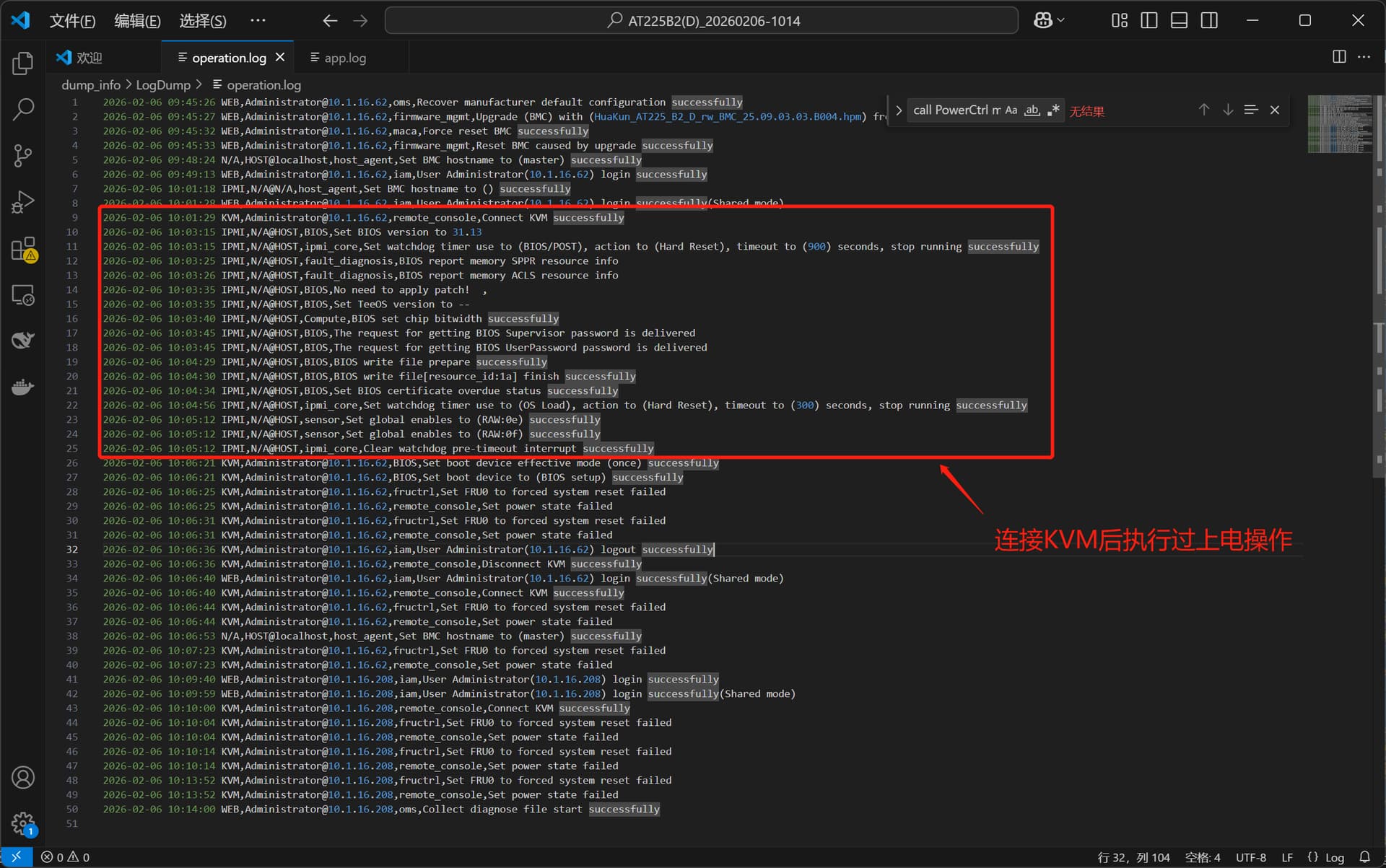Viewport: 1386px width, 868px height.
Task: Open the Explorer view in activity bar
Action: tap(23, 63)
